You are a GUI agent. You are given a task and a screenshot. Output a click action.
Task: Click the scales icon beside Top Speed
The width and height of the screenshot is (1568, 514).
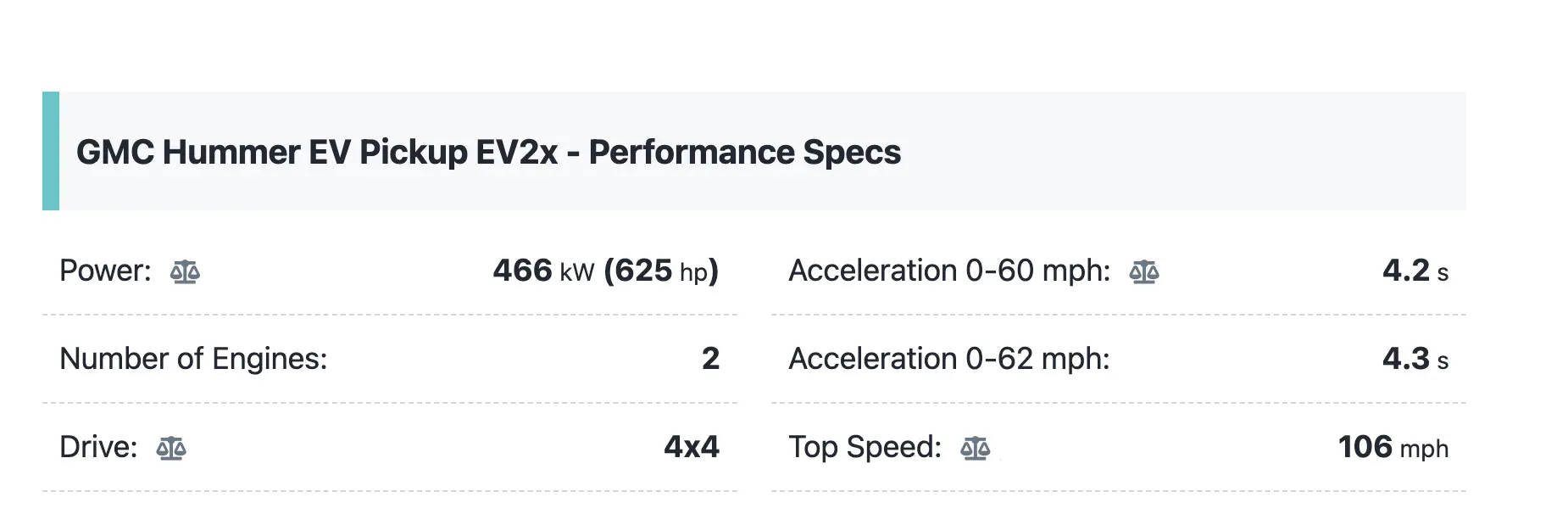tap(976, 448)
